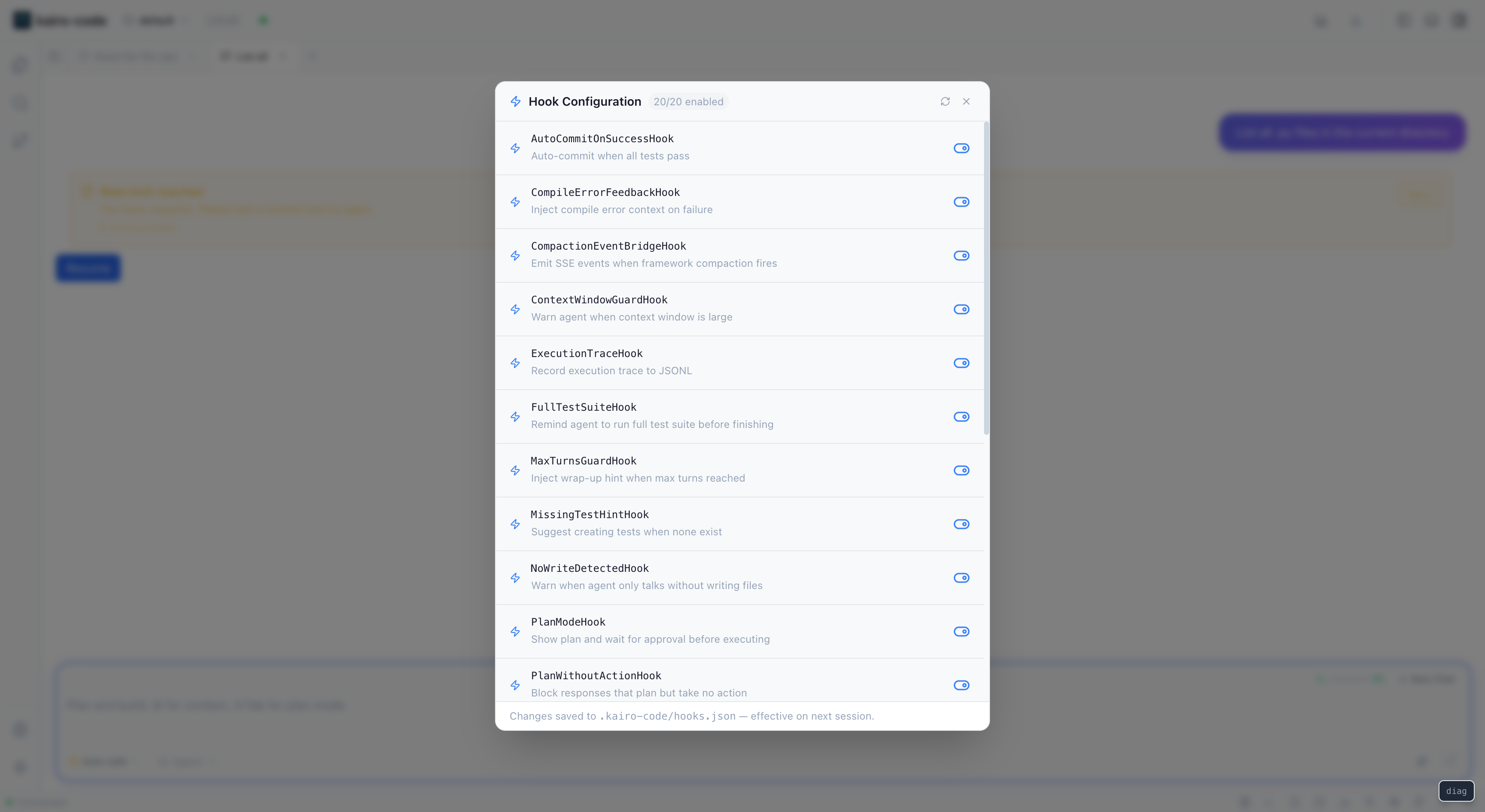Toggle the AutoCommitOnSuccessHook switch
Viewport: 1485px width, 812px height.
(x=961, y=148)
